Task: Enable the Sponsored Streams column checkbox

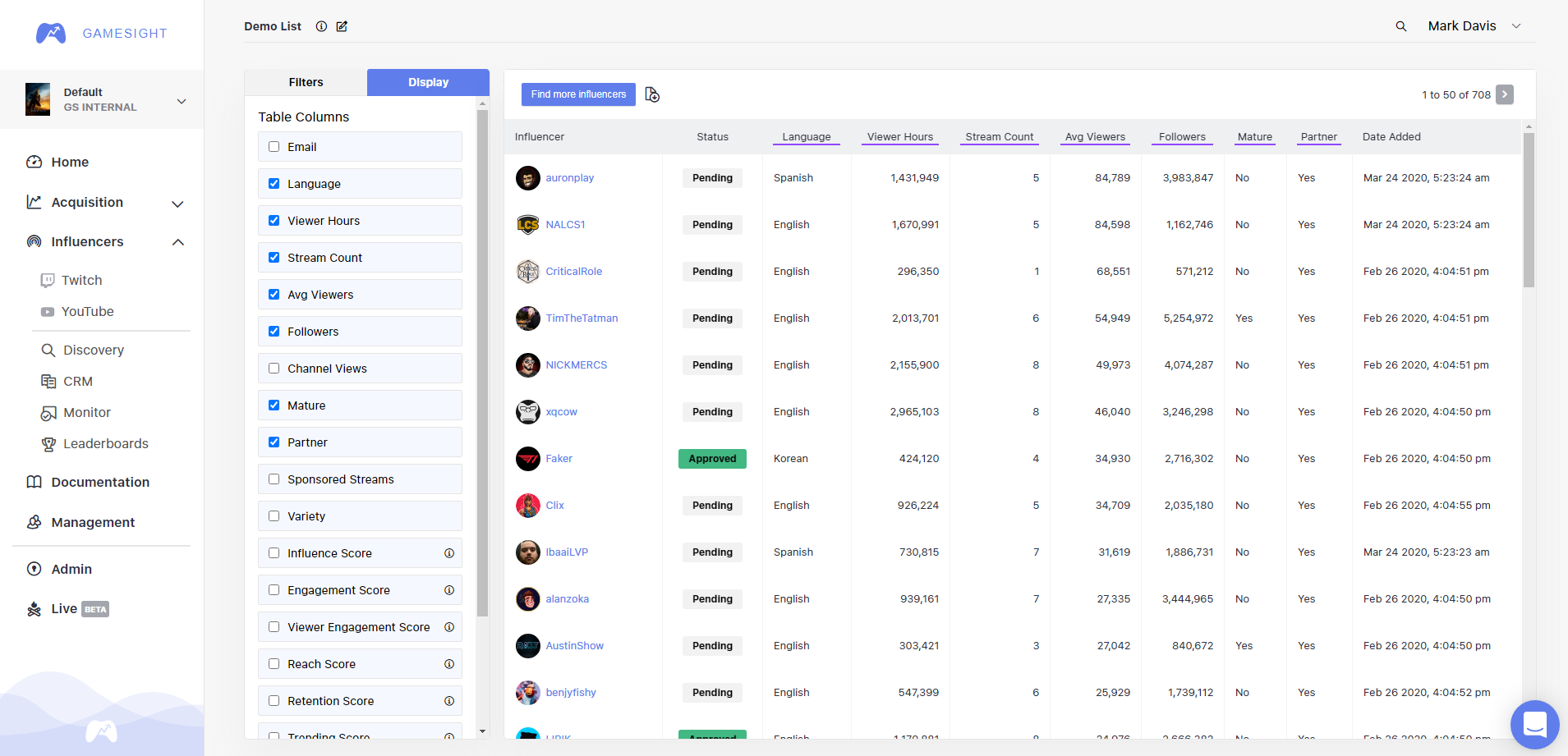Action: [x=274, y=479]
